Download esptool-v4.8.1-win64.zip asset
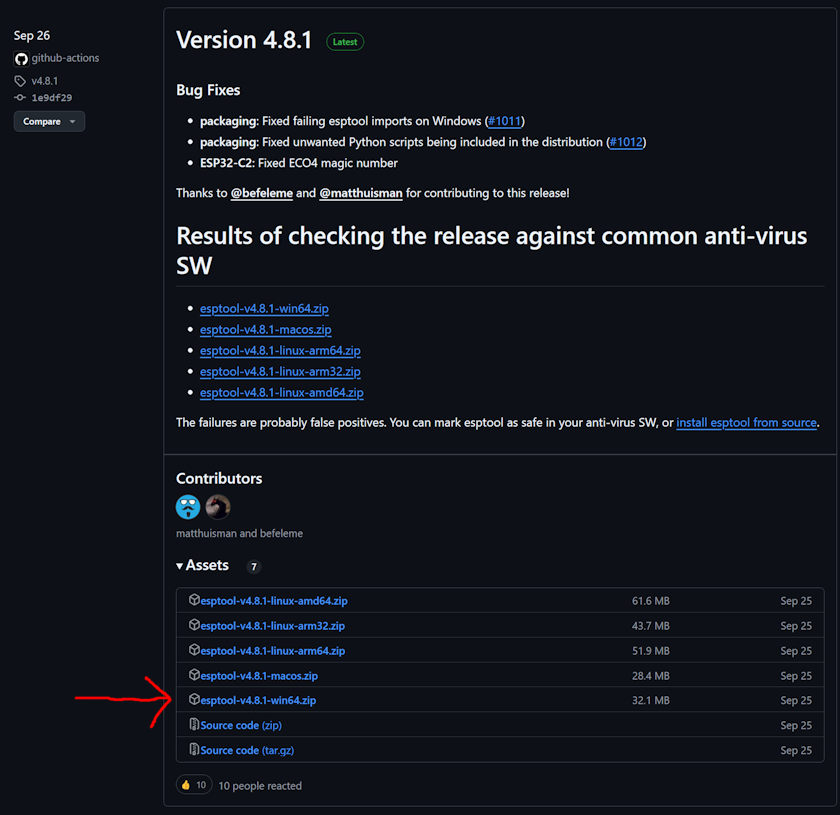The width and height of the screenshot is (840, 815). tap(258, 700)
